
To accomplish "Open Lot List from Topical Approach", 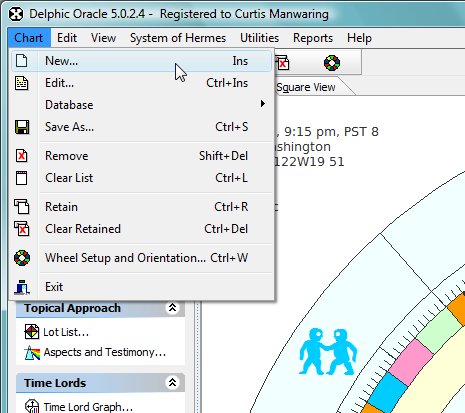I will pyautogui.click(x=66, y=332).
